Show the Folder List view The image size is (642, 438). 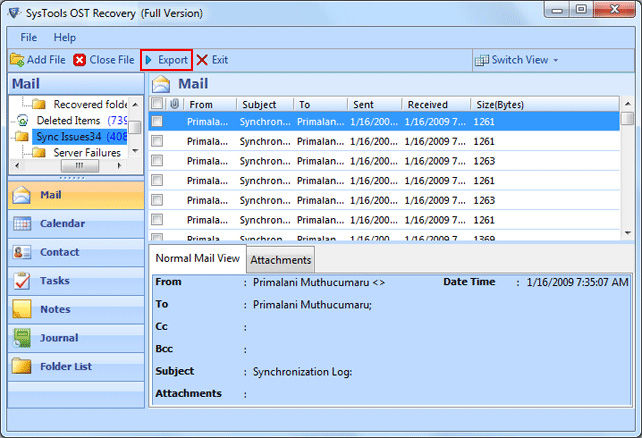tap(65, 366)
